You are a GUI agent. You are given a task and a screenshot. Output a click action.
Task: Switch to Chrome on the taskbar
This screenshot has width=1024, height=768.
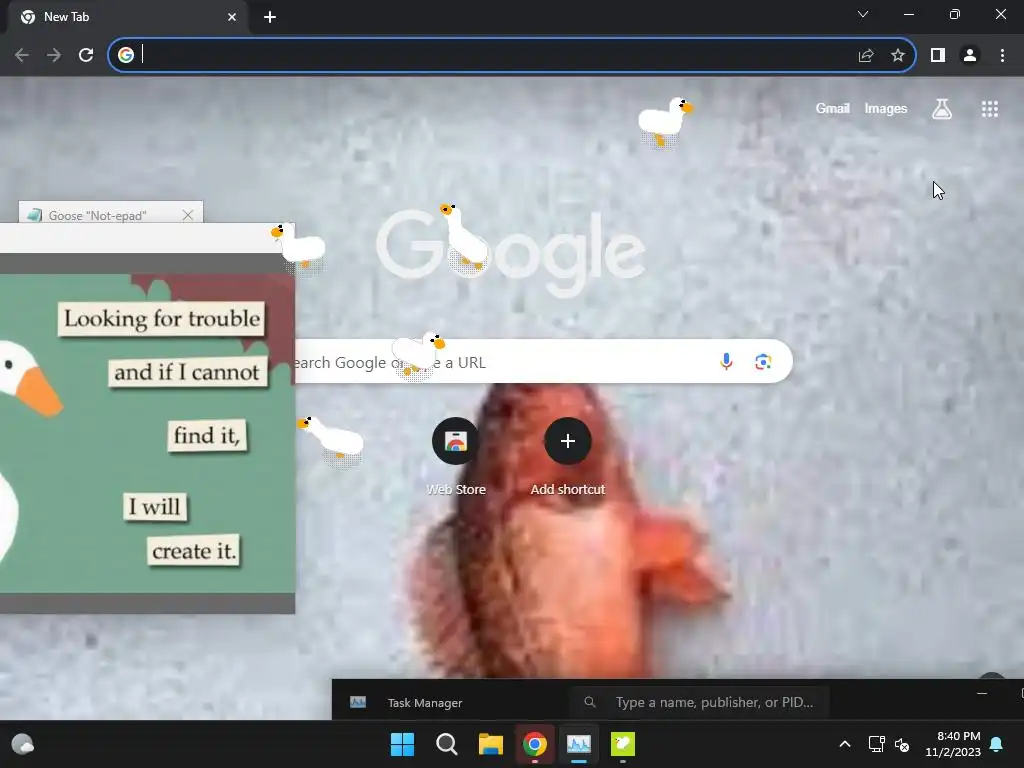pyautogui.click(x=534, y=744)
